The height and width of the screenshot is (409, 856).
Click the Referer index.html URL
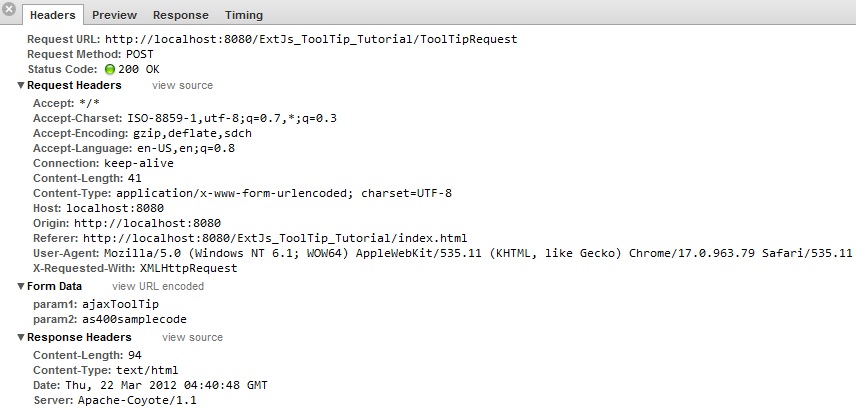275,238
